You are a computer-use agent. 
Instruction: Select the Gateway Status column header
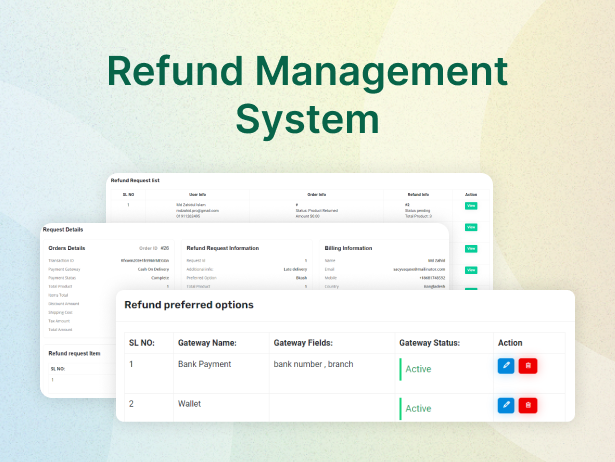(428, 343)
